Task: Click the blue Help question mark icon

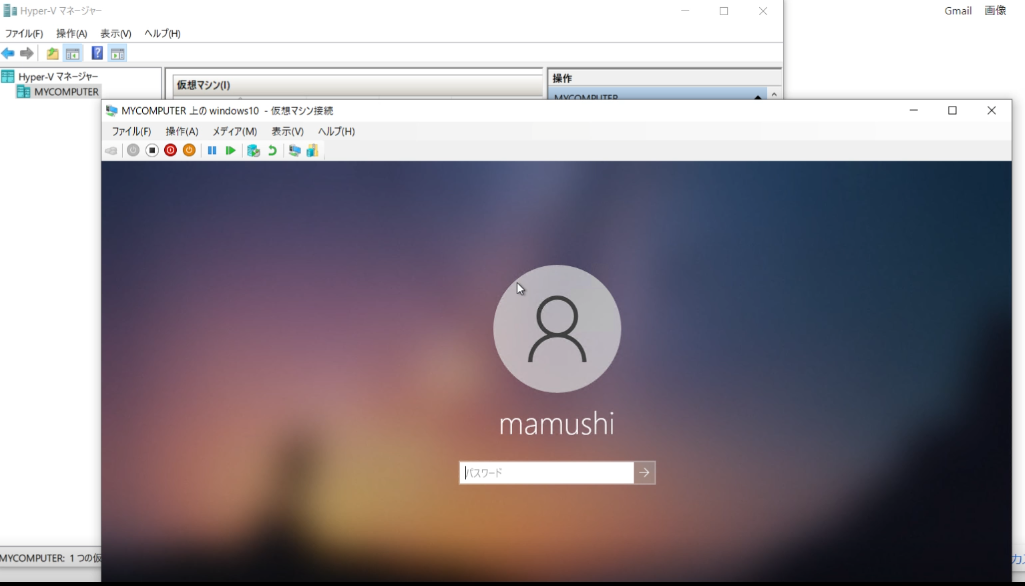Action: click(x=97, y=53)
